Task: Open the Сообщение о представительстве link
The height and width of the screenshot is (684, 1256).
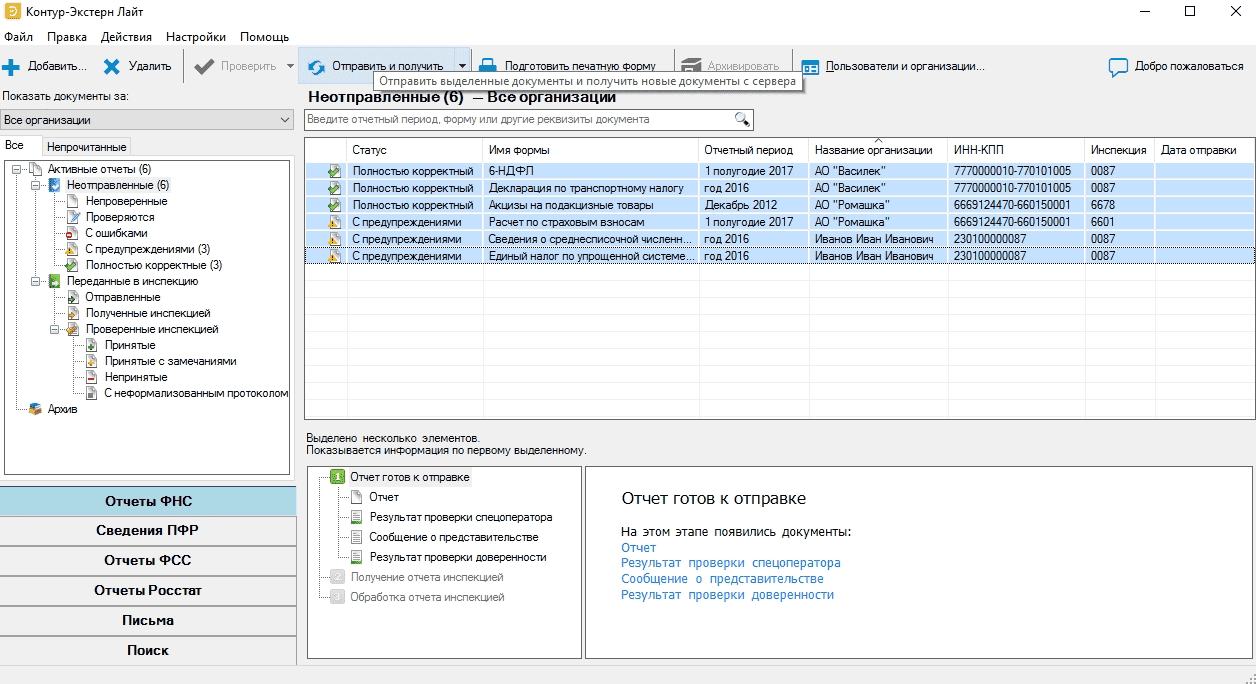Action: click(x=722, y=579)
